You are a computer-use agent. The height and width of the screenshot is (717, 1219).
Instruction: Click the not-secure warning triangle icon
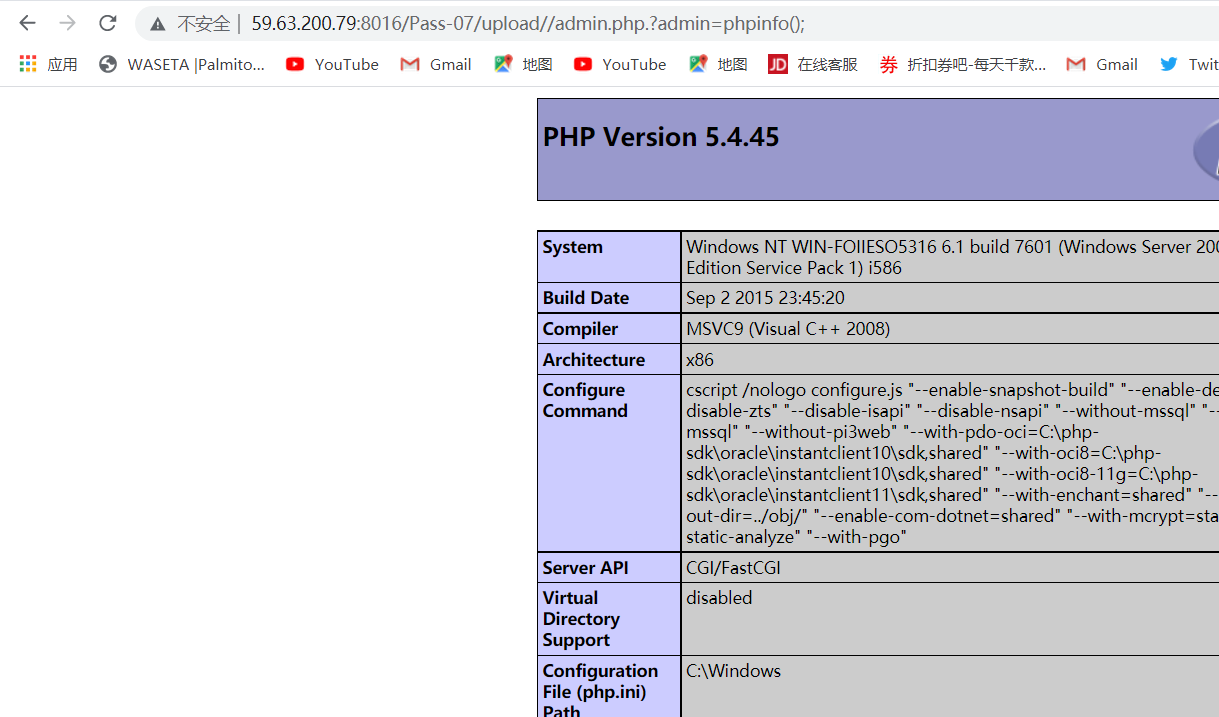tap(158, 24)
